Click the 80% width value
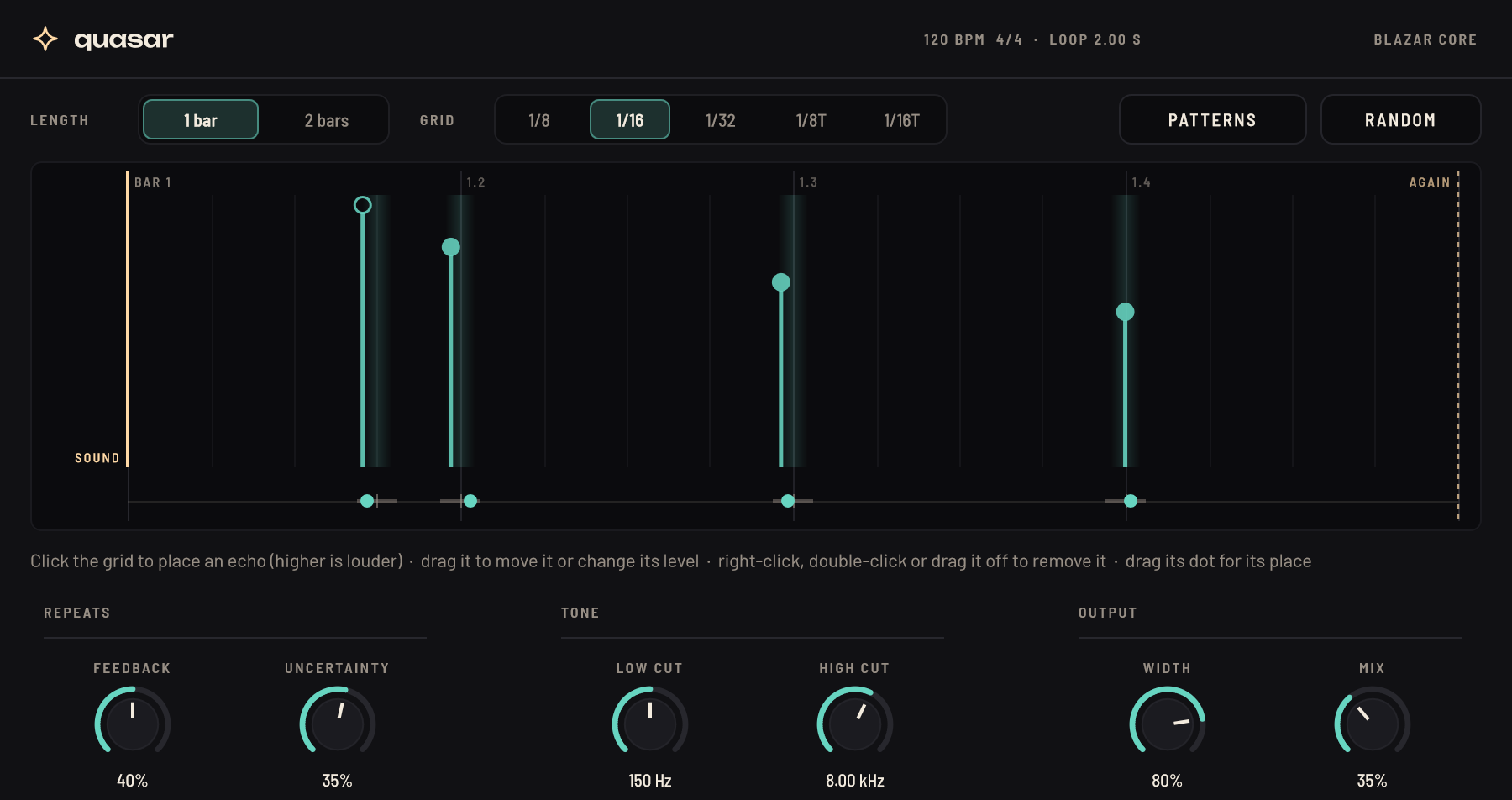The image size is (1512, 800). [1168, 781]
